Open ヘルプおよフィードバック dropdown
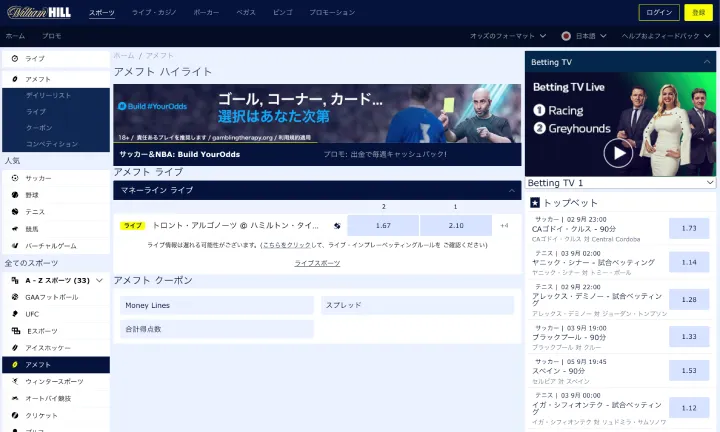This screenshot has width=720, height=432. (666, 36)
